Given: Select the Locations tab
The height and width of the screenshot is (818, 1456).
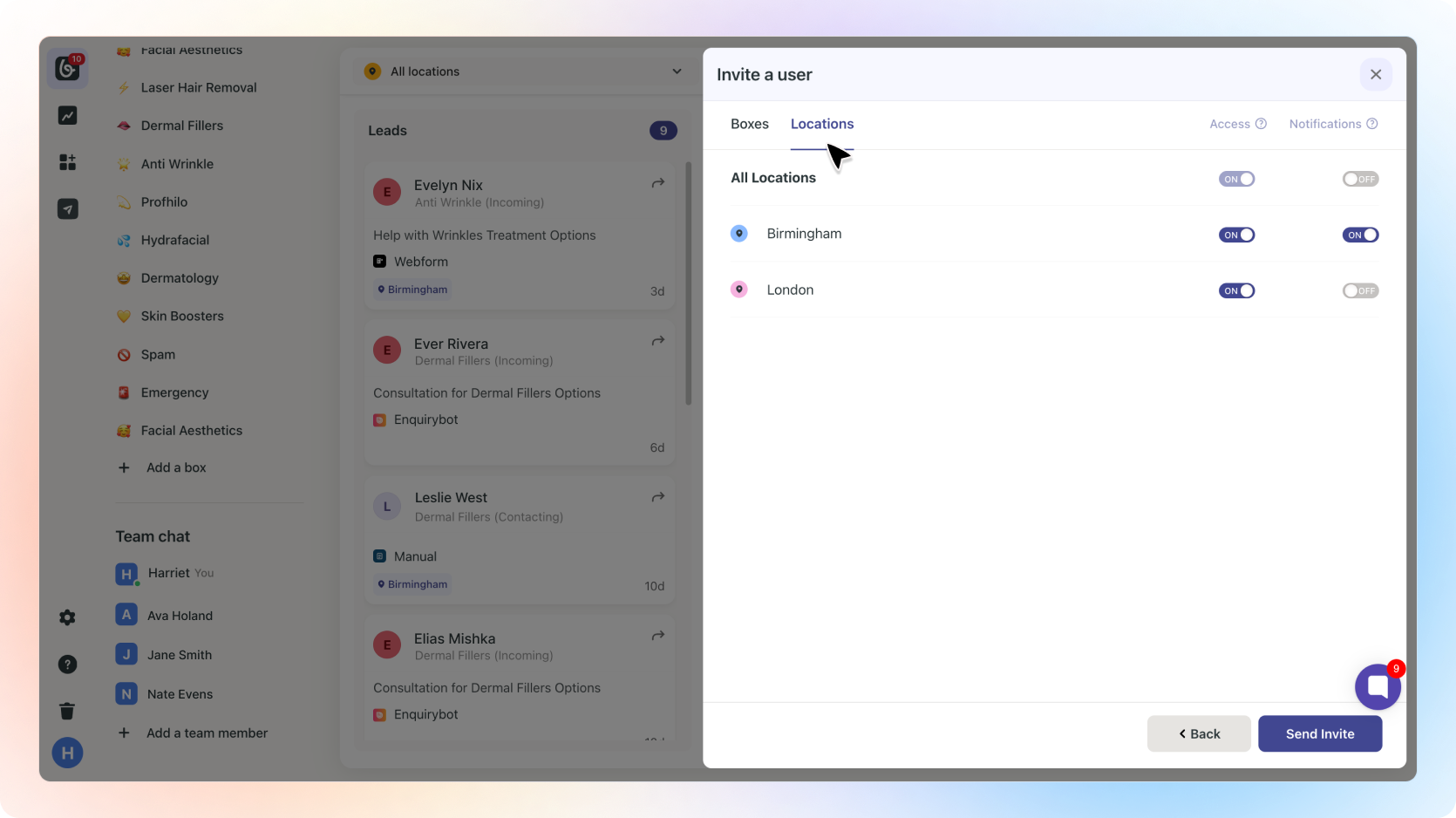Looking at the screenshot, I should 822,124.
